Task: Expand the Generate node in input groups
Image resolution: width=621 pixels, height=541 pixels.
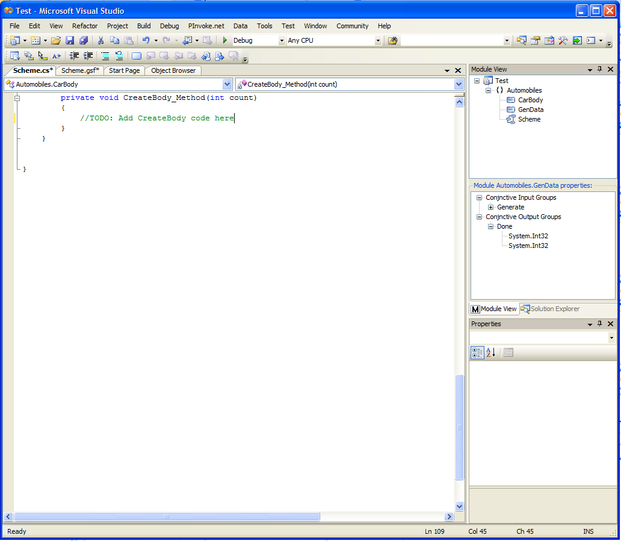Action: coord(490,207)
